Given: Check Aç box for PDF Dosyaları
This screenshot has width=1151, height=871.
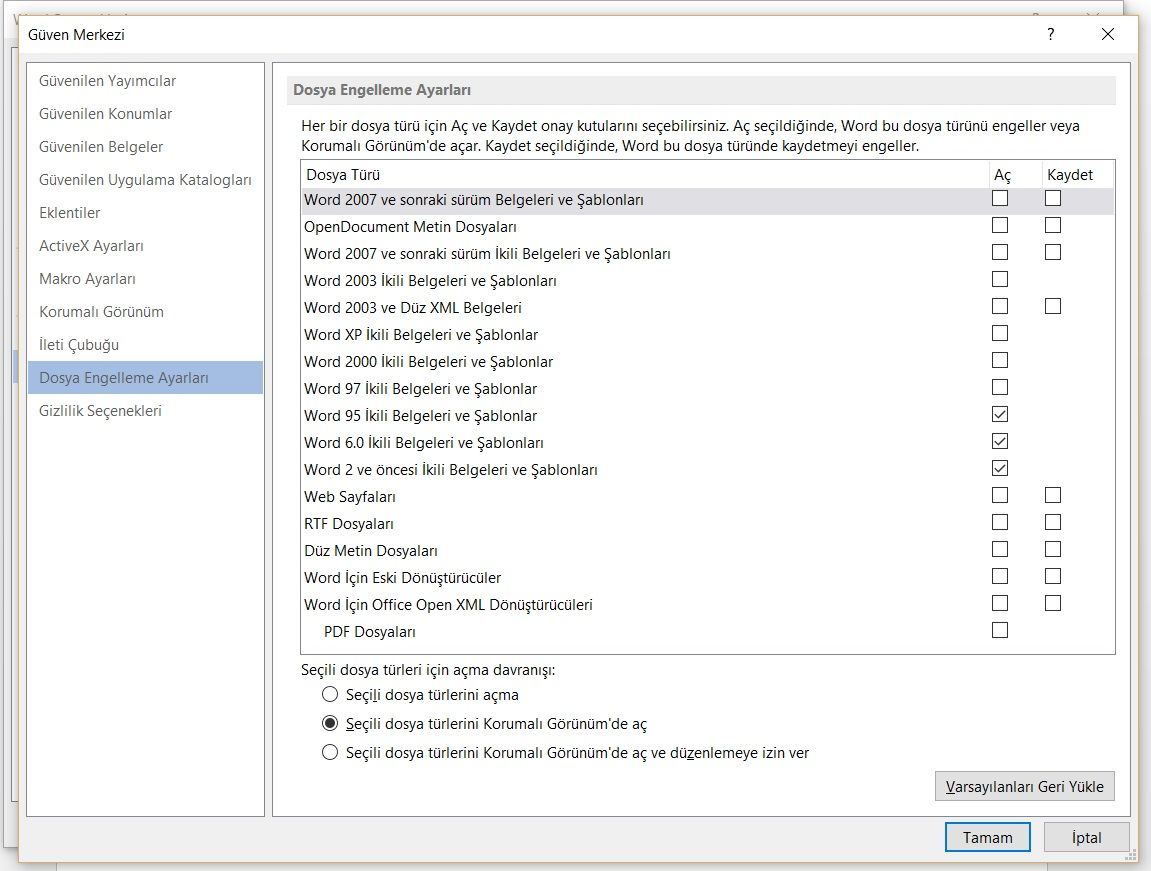Looking at the screenshot, I should [x=1000, y=630].
